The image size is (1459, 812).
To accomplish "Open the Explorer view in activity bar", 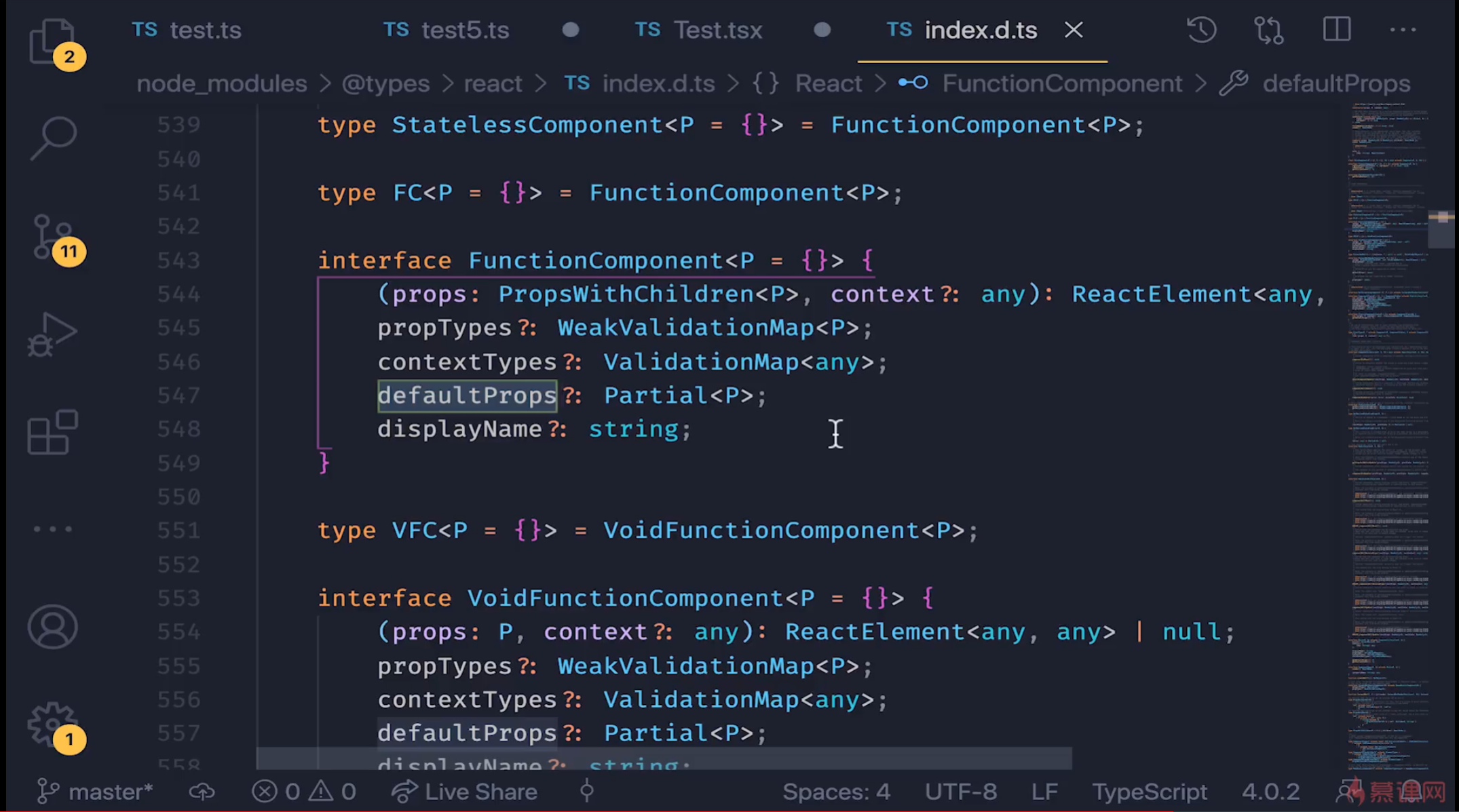I will (x=52, y=41).
